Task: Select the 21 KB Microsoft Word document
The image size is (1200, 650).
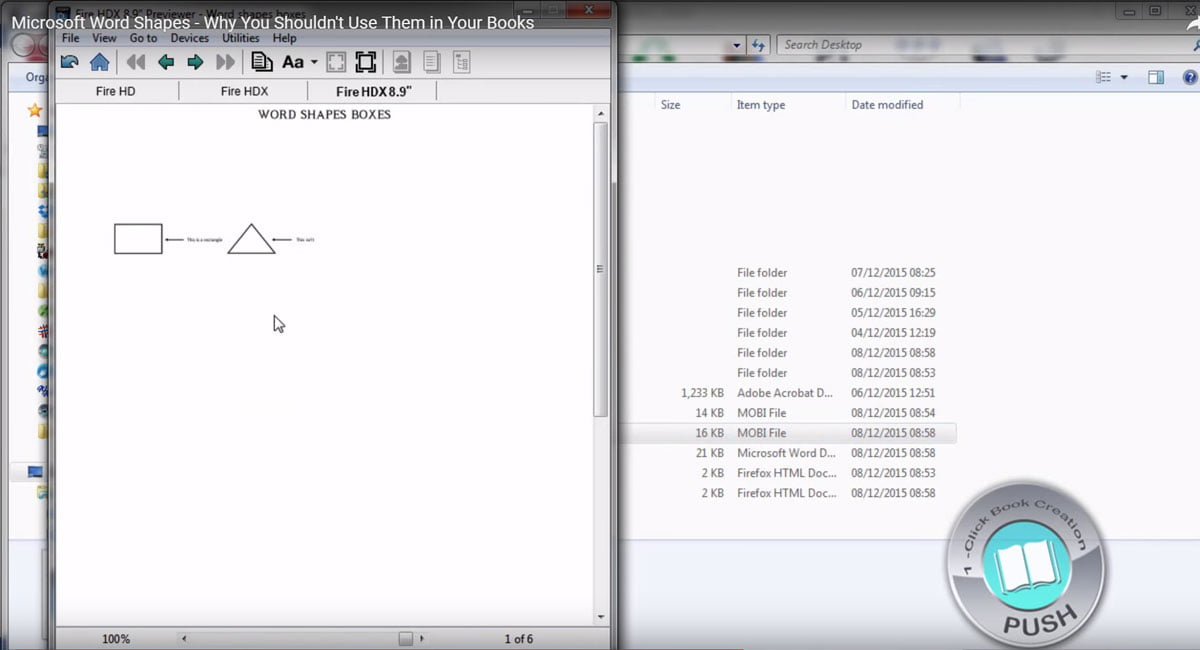Action: point(788,453)
